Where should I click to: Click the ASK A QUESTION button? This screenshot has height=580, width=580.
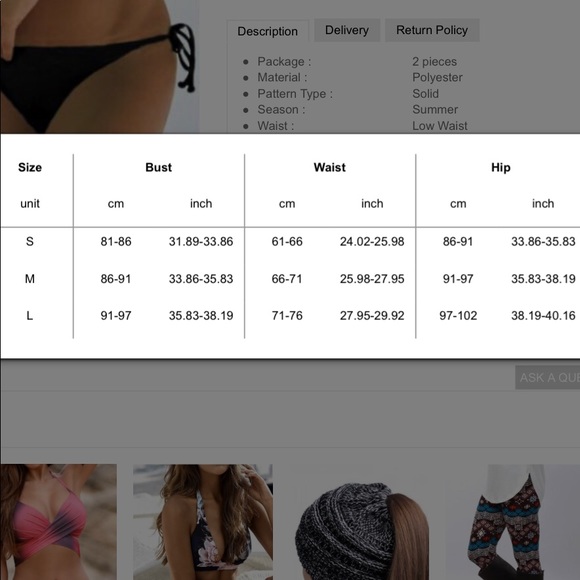tap(548, 377)
